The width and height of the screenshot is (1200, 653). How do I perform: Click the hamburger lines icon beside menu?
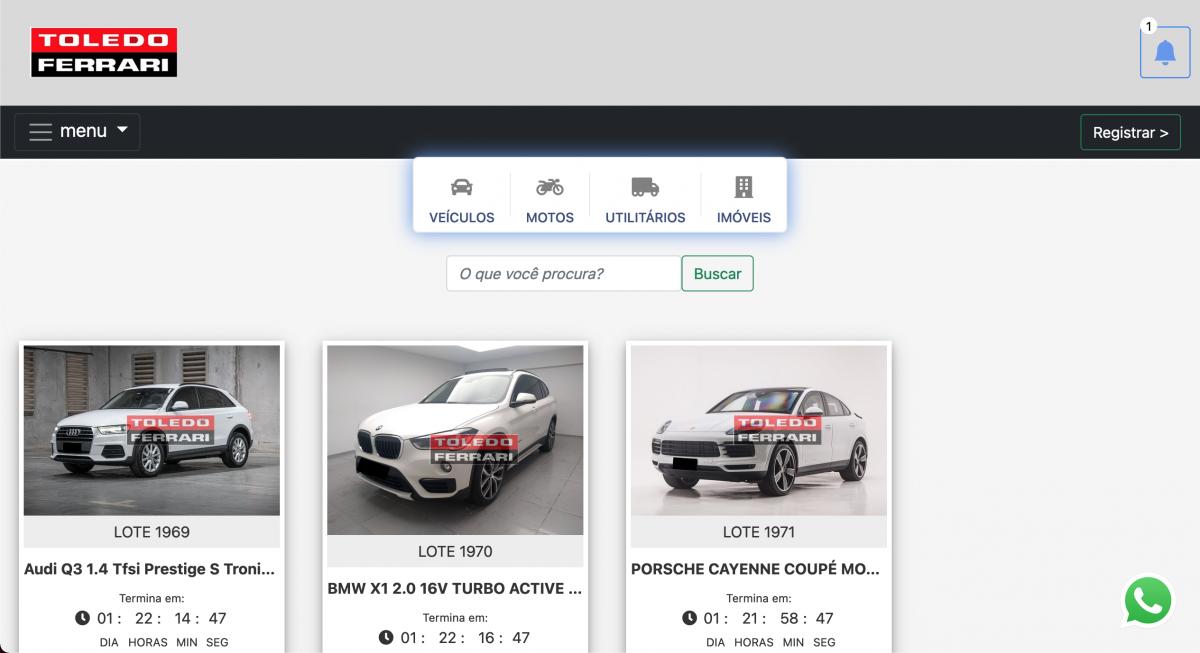pos(40,132)
